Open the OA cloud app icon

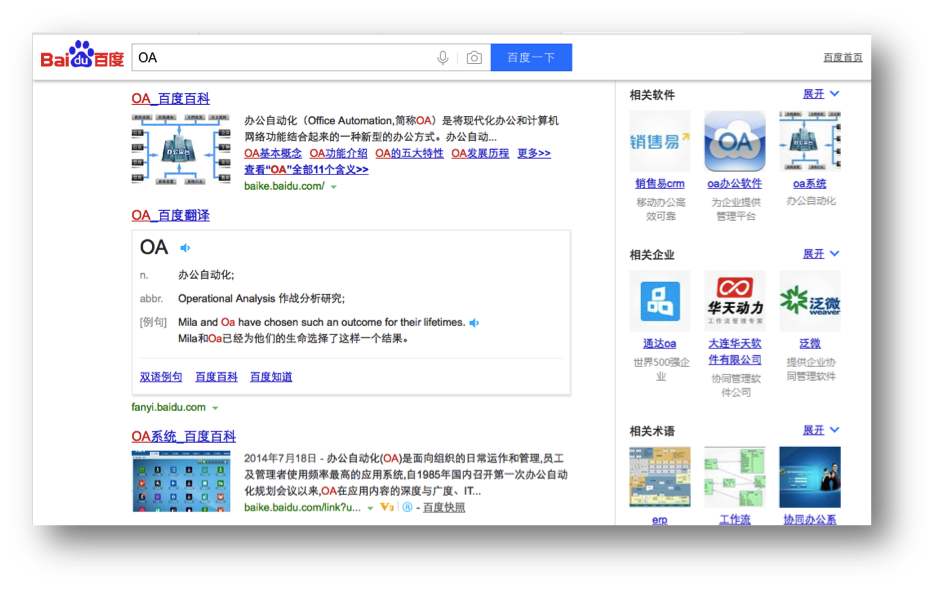[735, 142]
